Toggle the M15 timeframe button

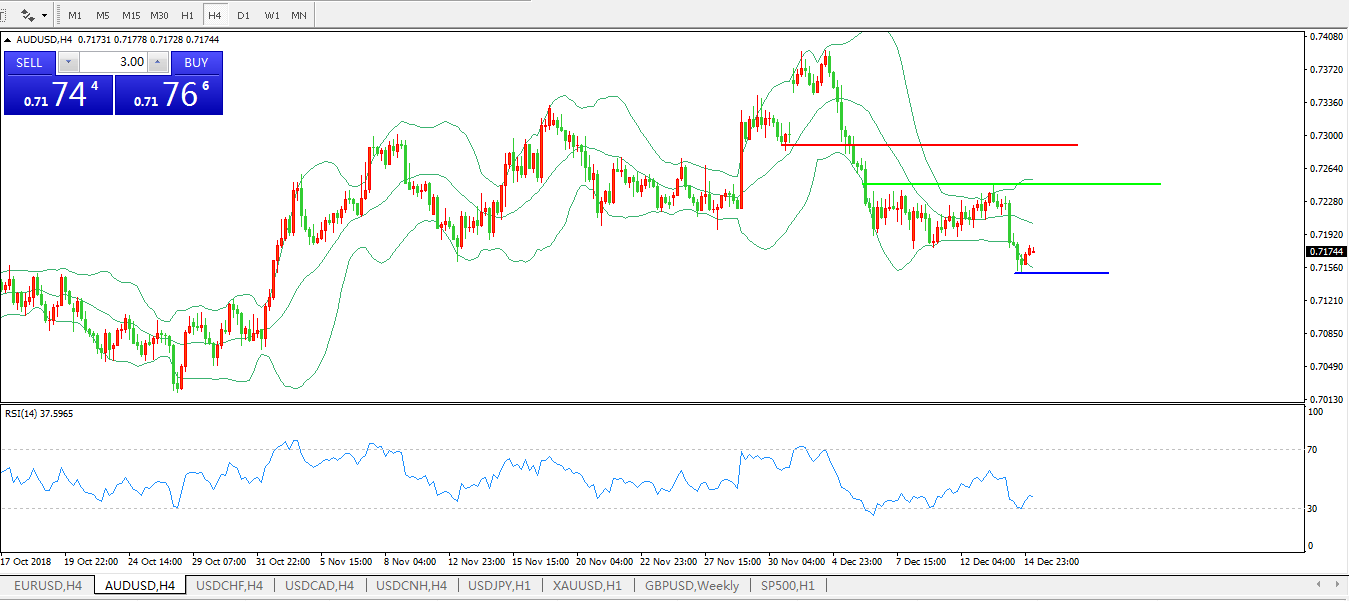(131, 16)
